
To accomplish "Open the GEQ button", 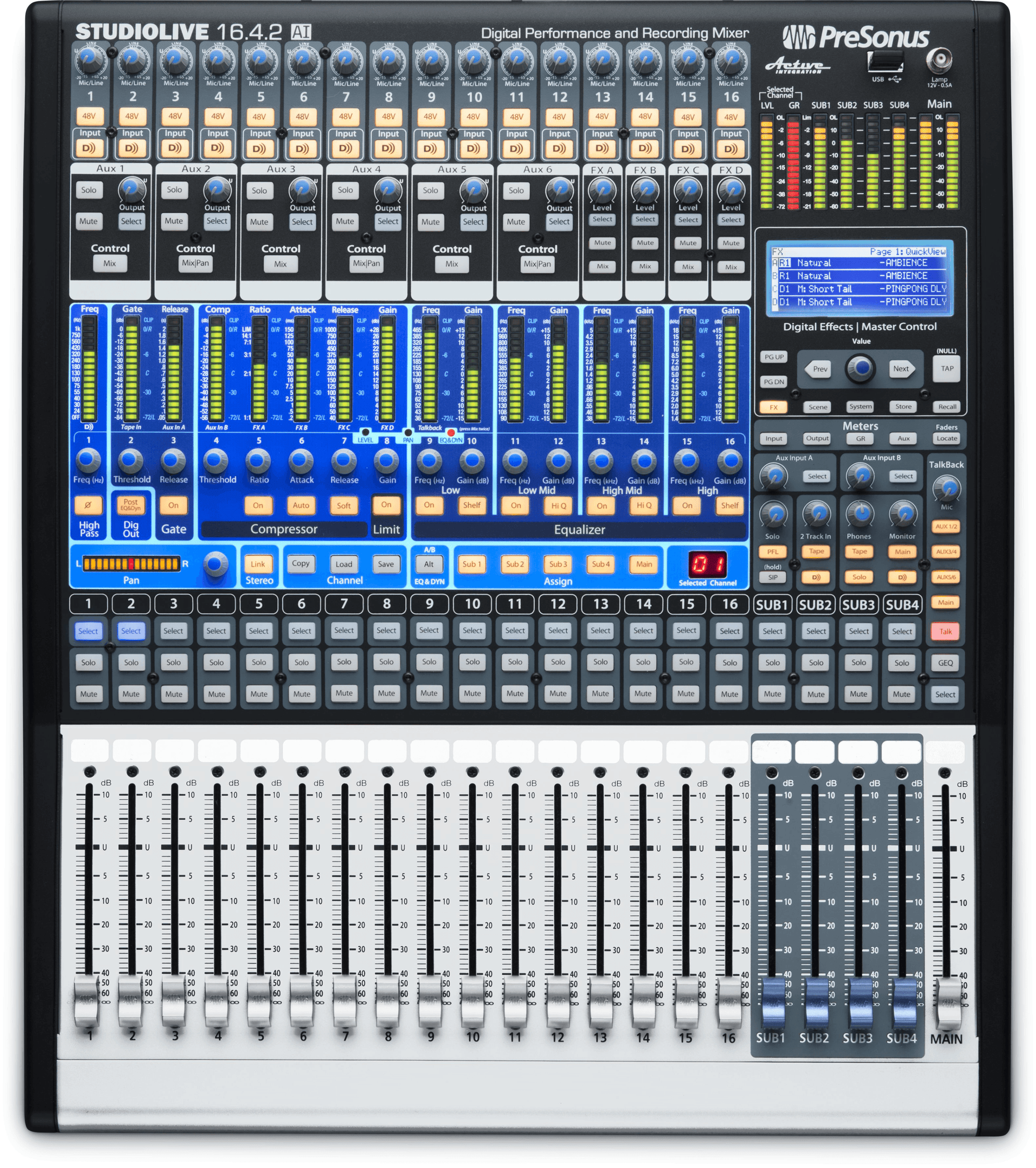I will click(x=945, y=663).
